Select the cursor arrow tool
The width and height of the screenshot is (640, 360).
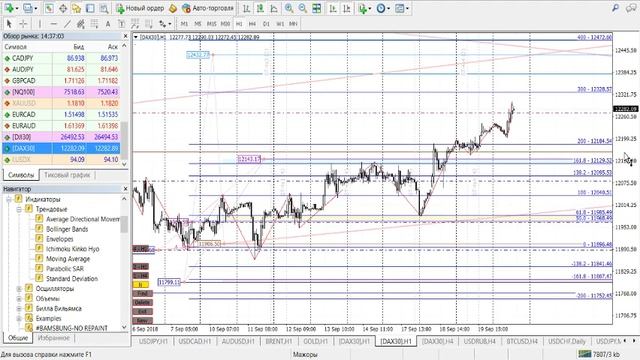click(9, 24)
